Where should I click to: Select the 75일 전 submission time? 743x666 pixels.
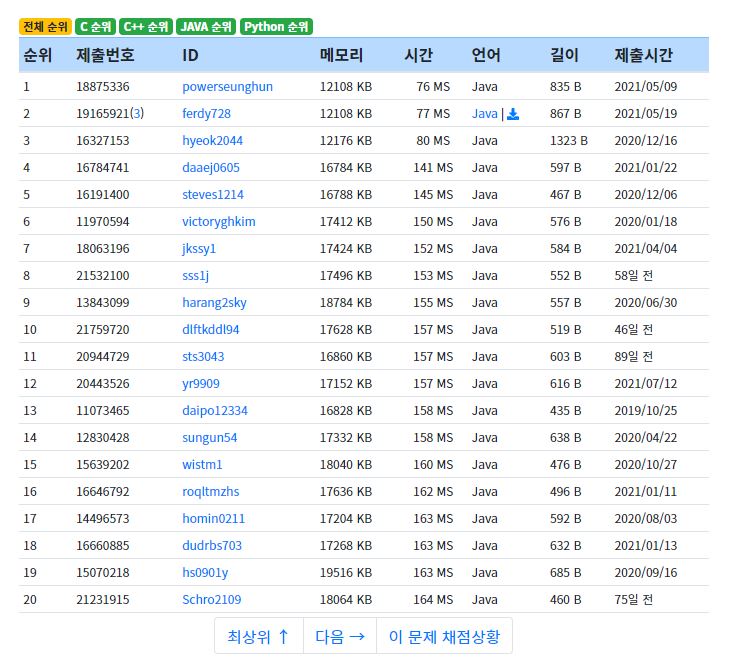tap(634, 600)
